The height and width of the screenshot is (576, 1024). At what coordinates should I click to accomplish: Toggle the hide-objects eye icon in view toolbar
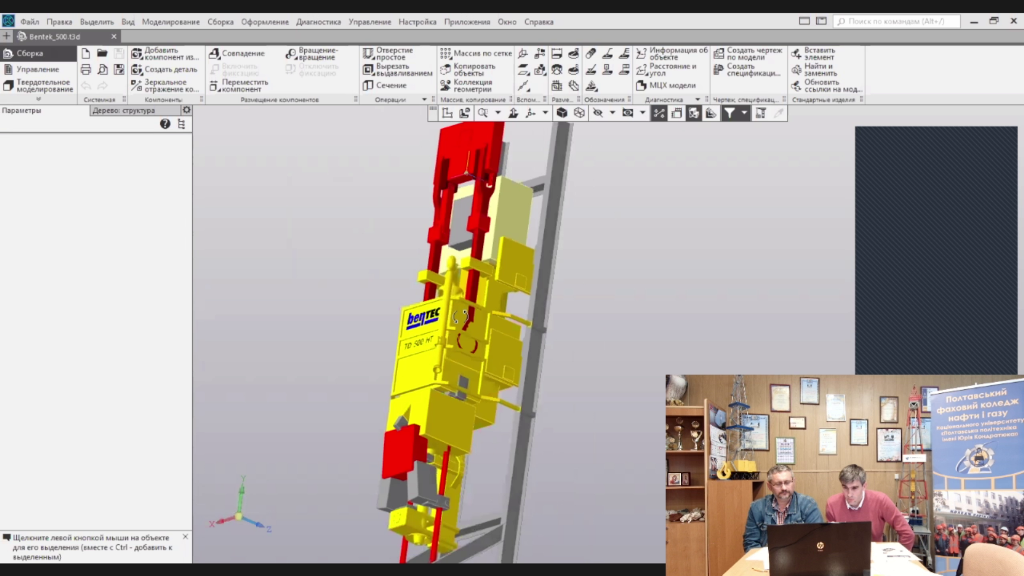tap(598, 113)
